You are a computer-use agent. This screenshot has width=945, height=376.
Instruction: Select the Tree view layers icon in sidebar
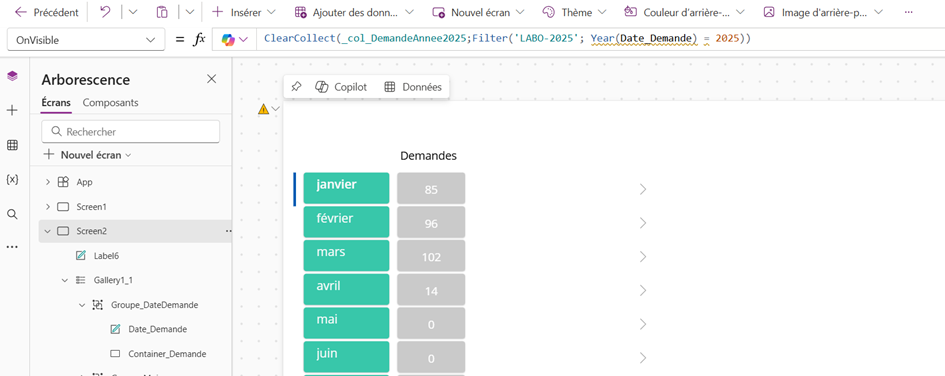(12, 76)
